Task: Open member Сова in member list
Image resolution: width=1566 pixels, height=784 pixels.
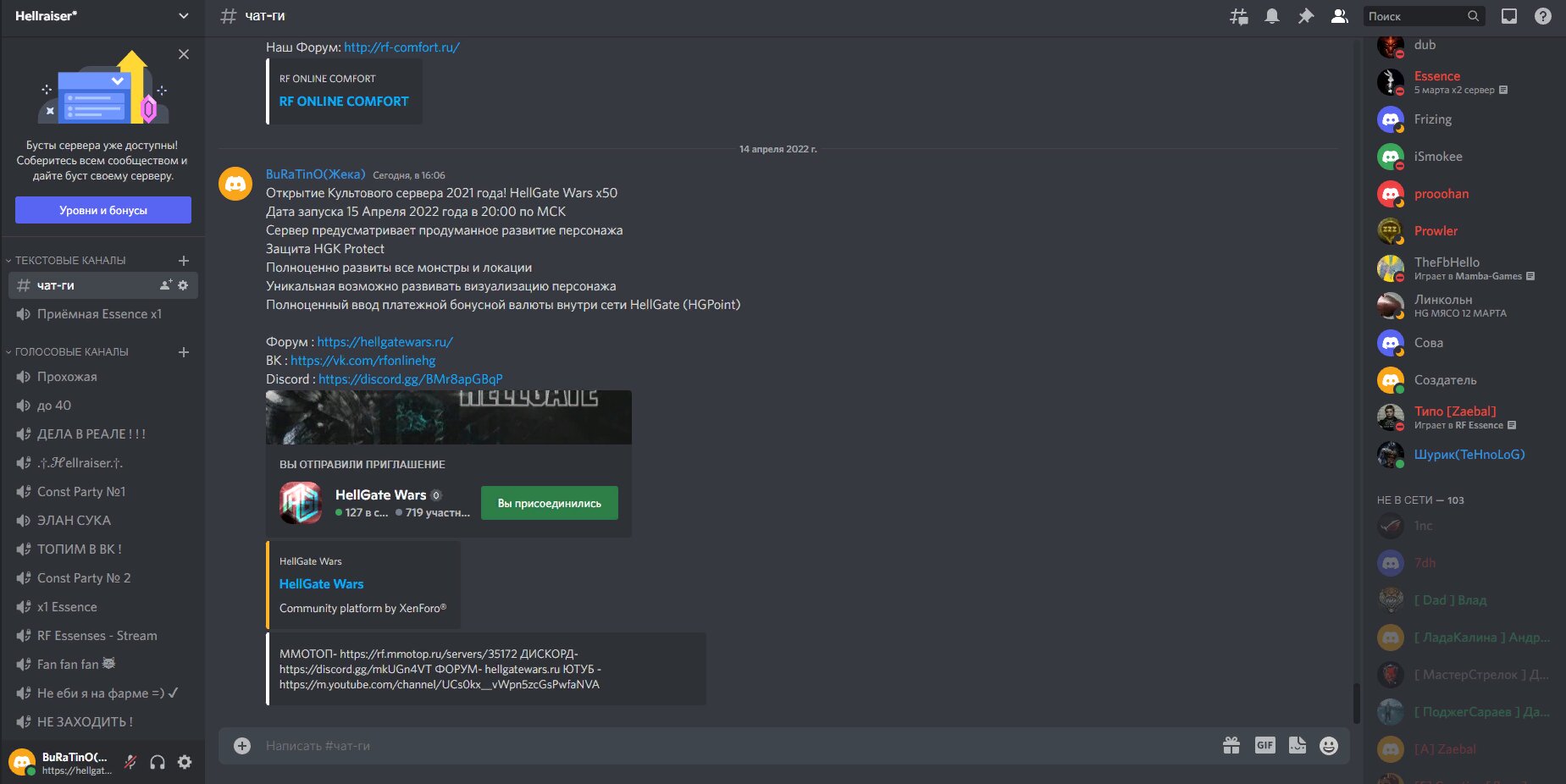Action: coord(1465,343)
